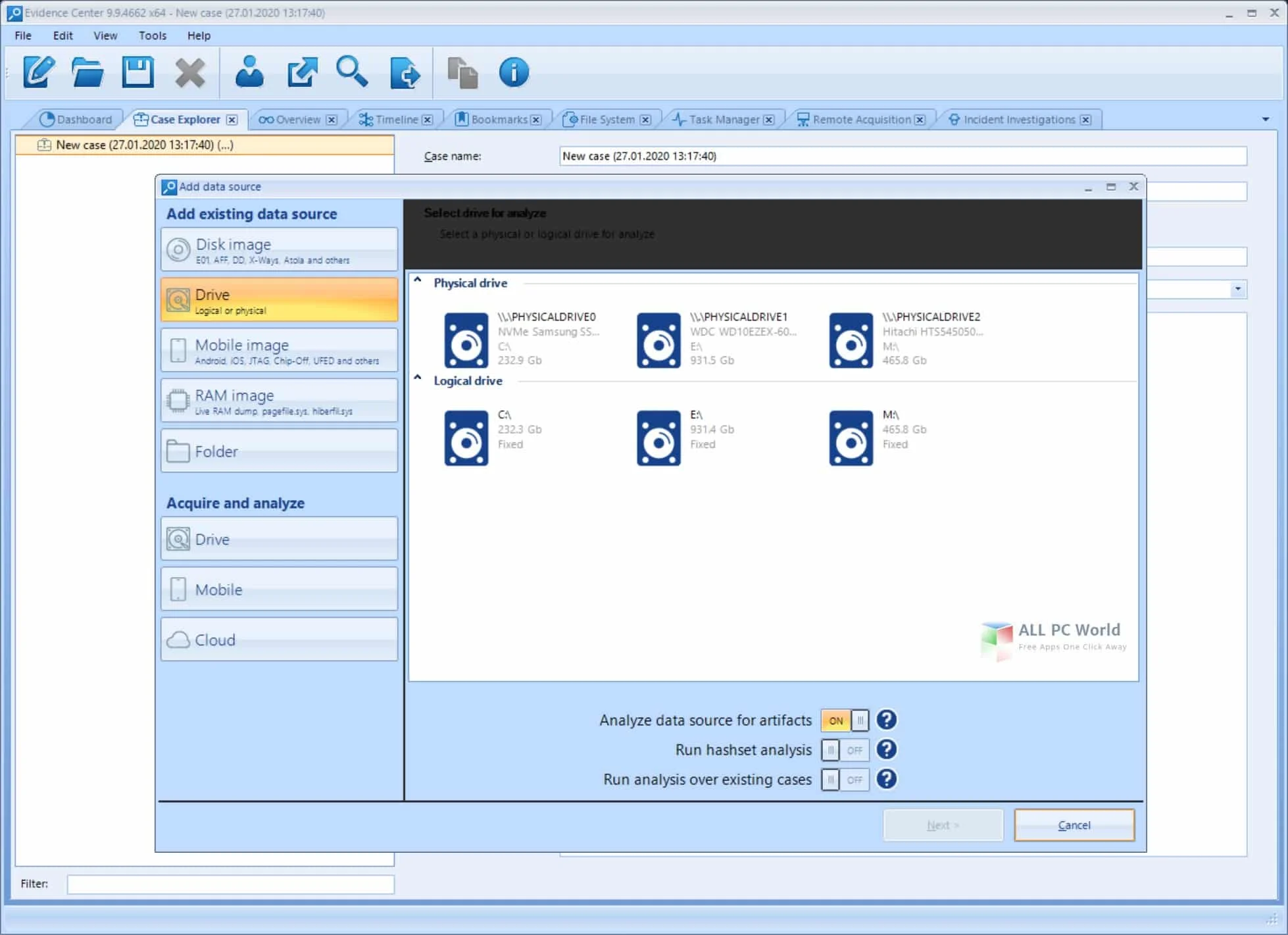The image size is (1288, 935).
Task: Close the Timeline tab via its X
Action: (428, 120)
